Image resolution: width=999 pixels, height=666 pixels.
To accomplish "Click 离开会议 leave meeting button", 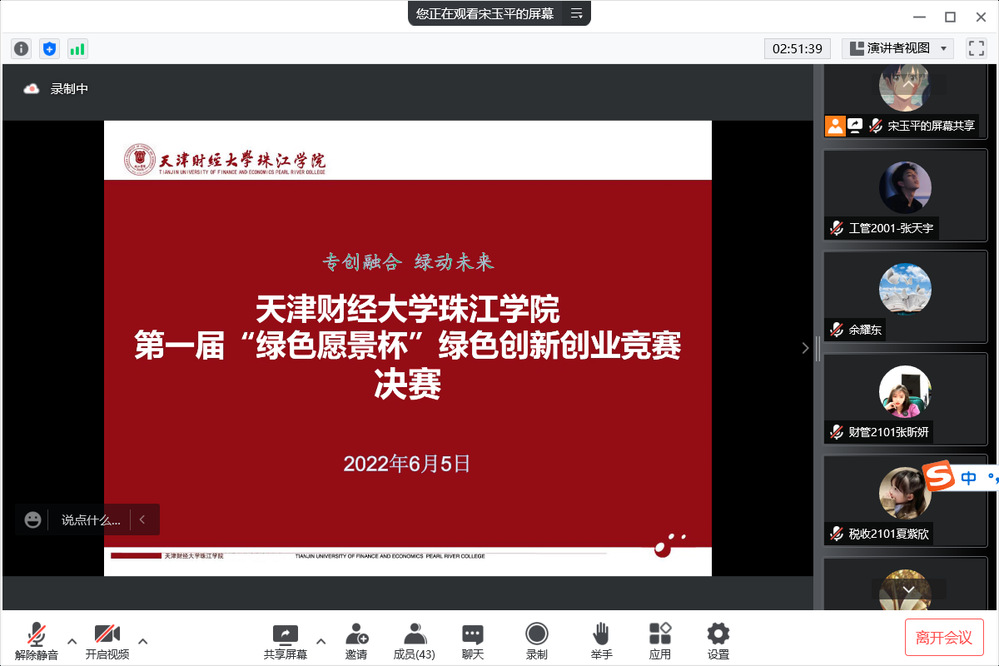I will coord(943,638).
